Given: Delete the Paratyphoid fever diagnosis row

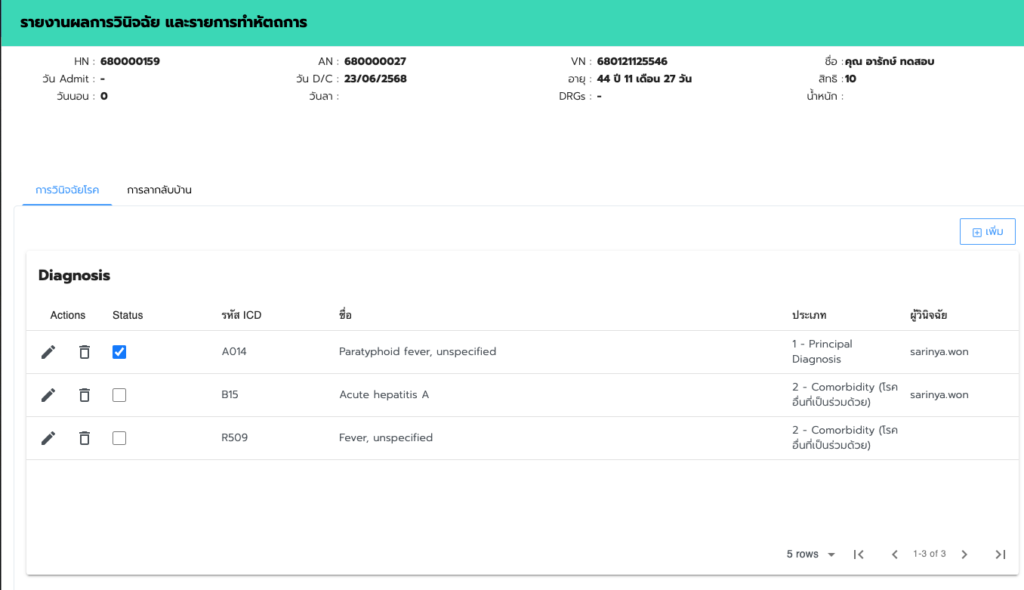Looking at the screenshot, I should click(84, 352).
